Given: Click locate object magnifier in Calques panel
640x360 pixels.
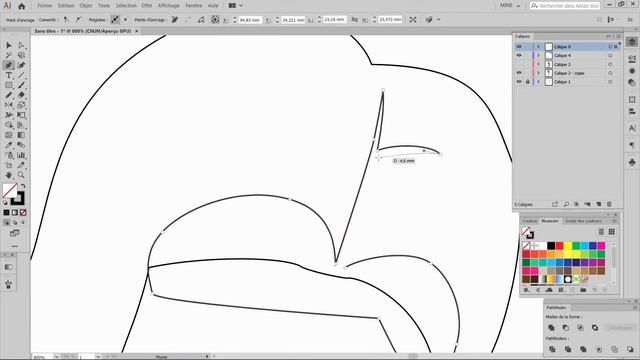Looking at the screenshot, I should pyautogui.click(x=566, y=204).
